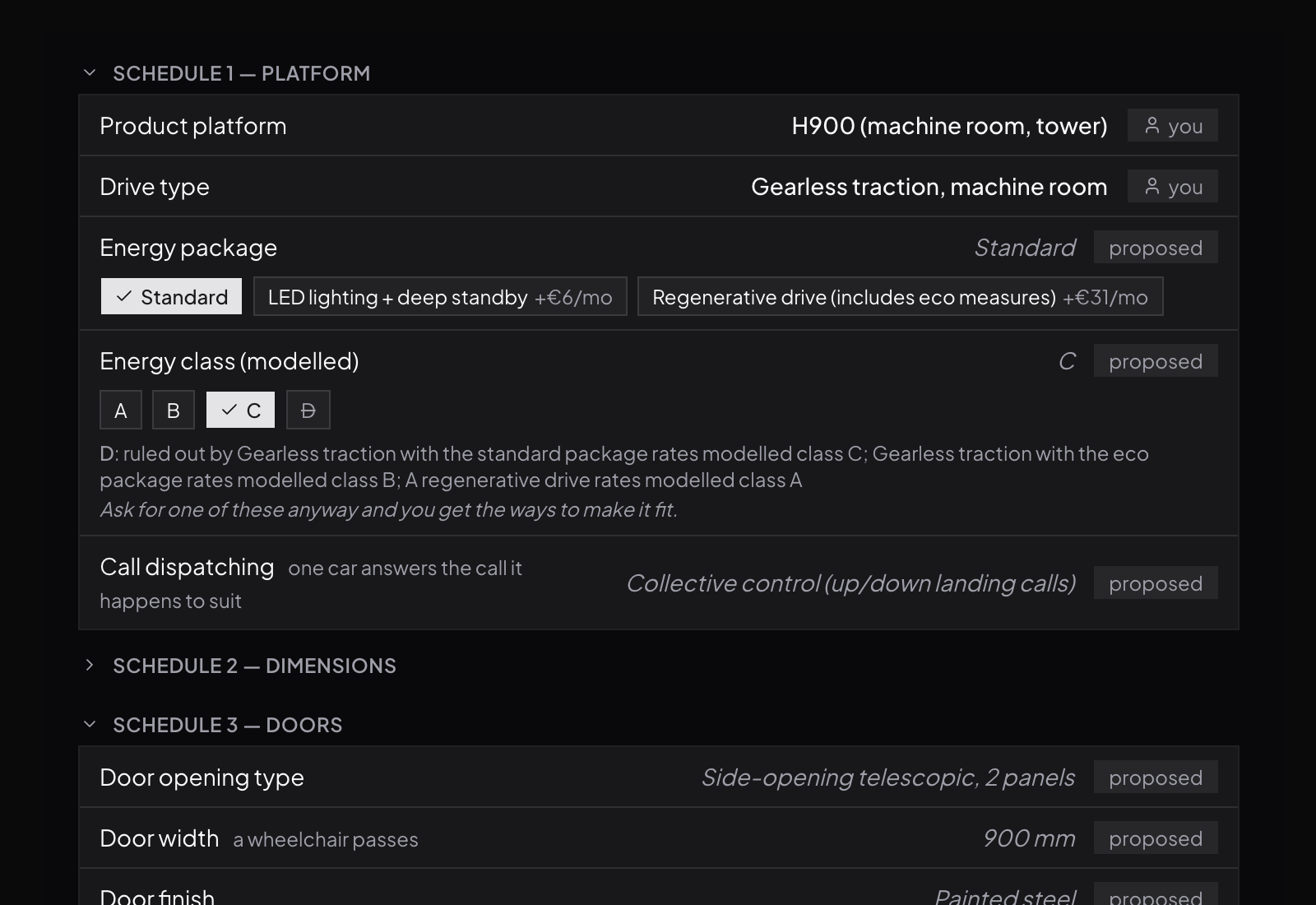The width and height of the screenshot is (1316, 905).
Task: Select Standard energy package option
Action: point(171,296)
